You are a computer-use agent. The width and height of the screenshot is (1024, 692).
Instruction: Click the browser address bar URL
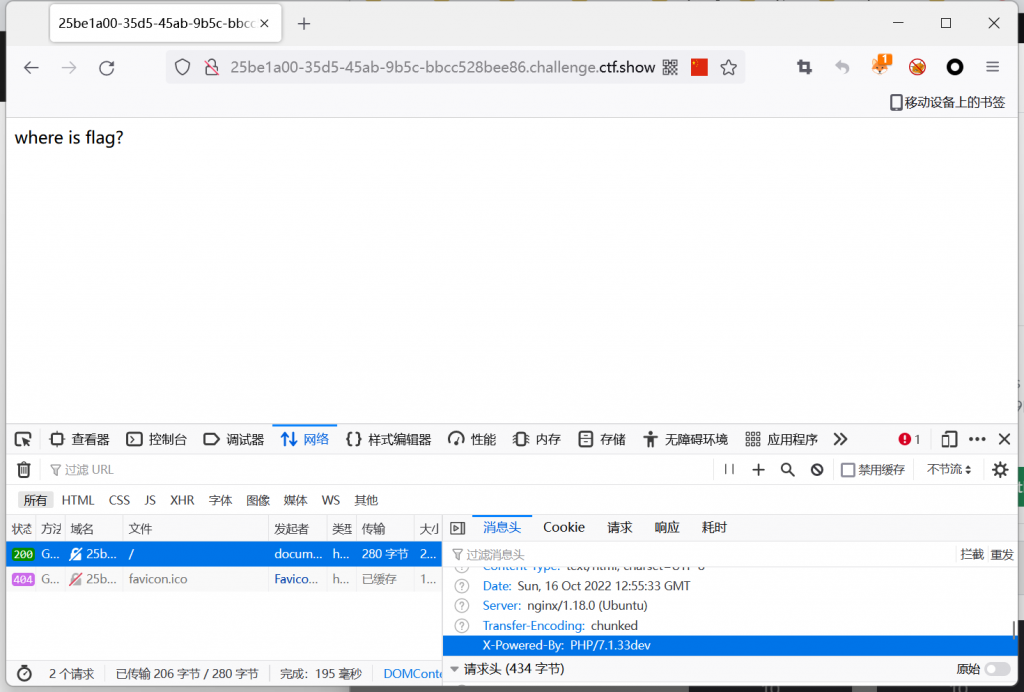tap(442, 67)
